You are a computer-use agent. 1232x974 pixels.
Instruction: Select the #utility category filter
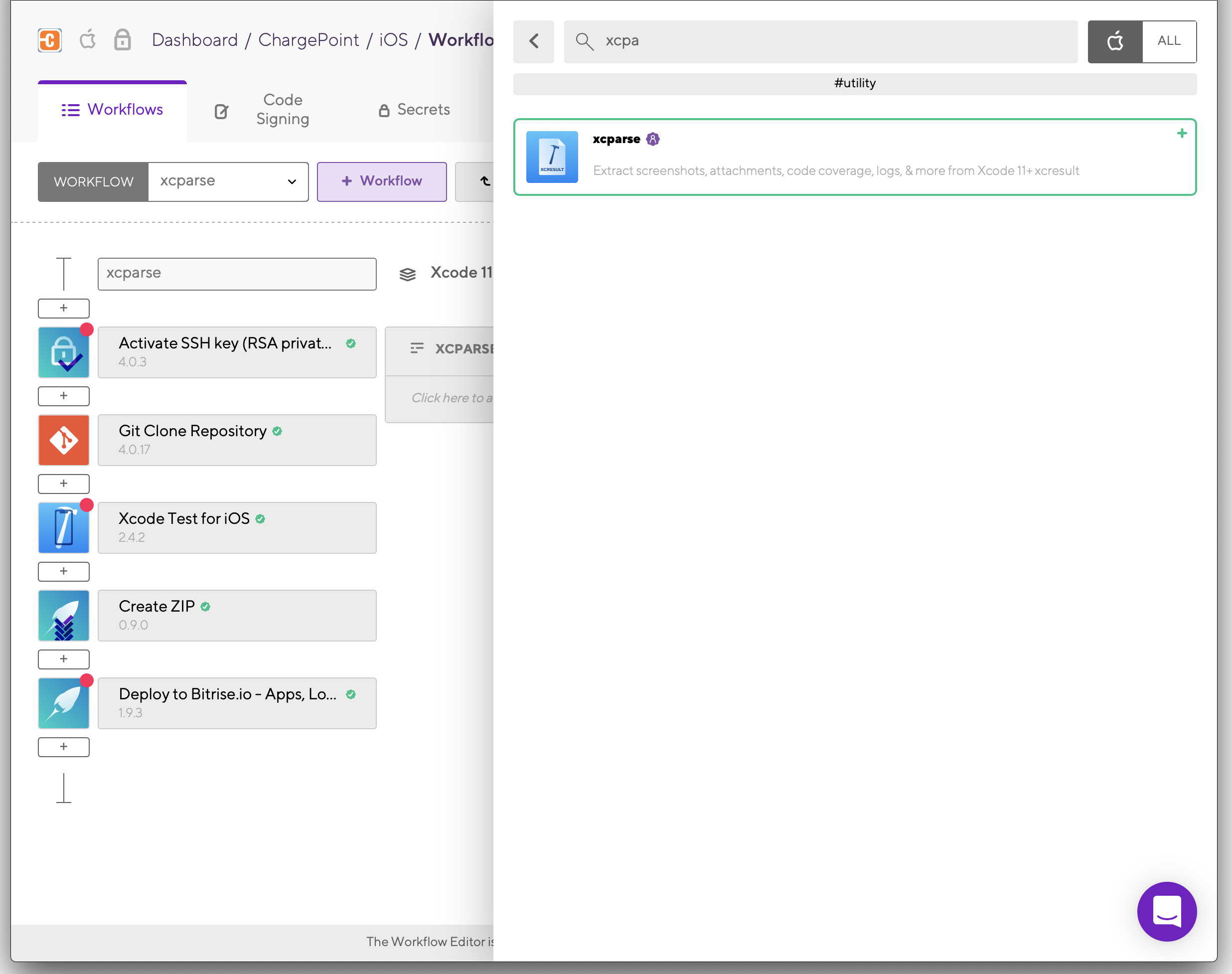point(854,83)
